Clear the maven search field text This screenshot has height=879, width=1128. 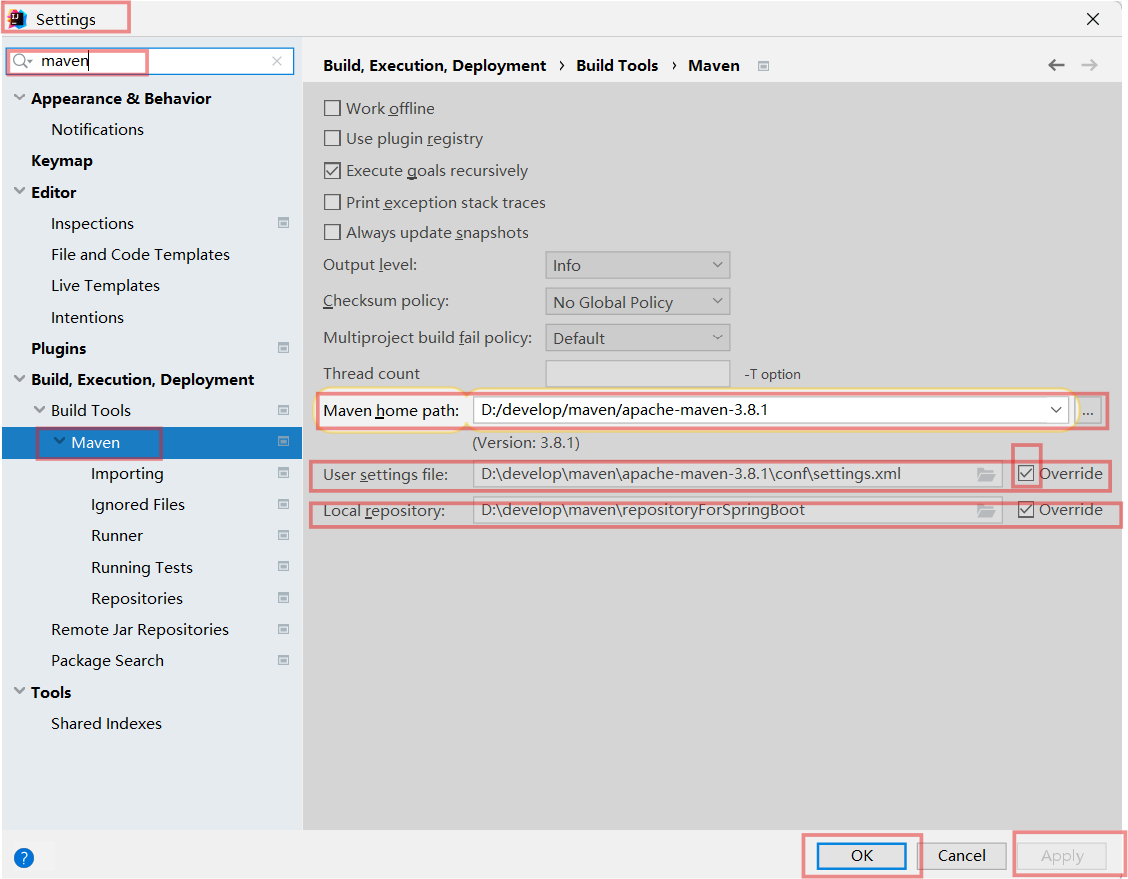click(277, 61)
